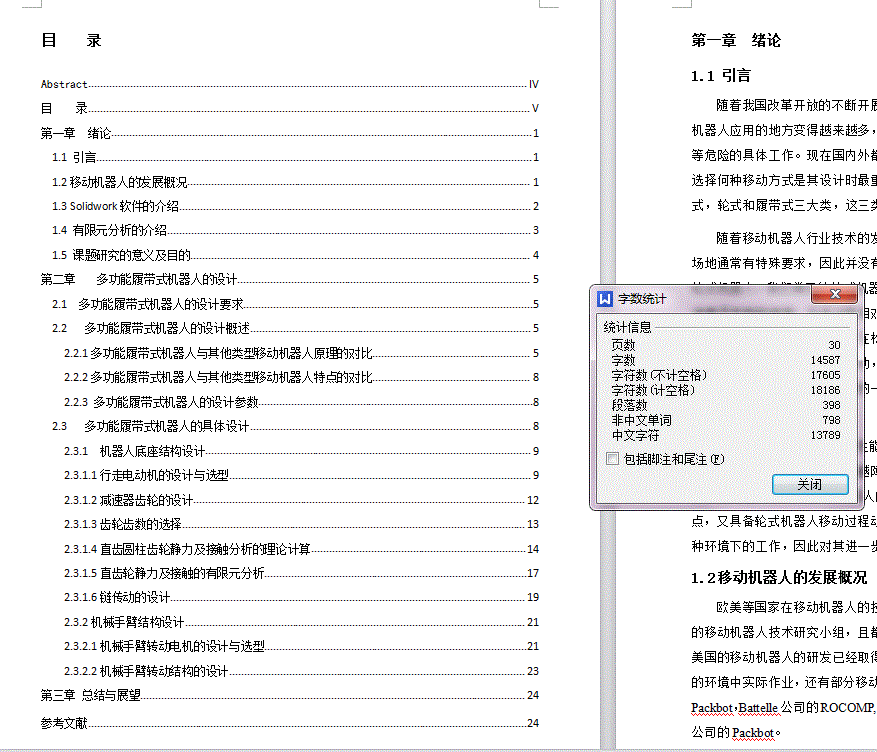877x752 pixels.
Task: Jump to 1.1 引言 from the contents list
Action: pyautogui.click(x=73, y=157)
